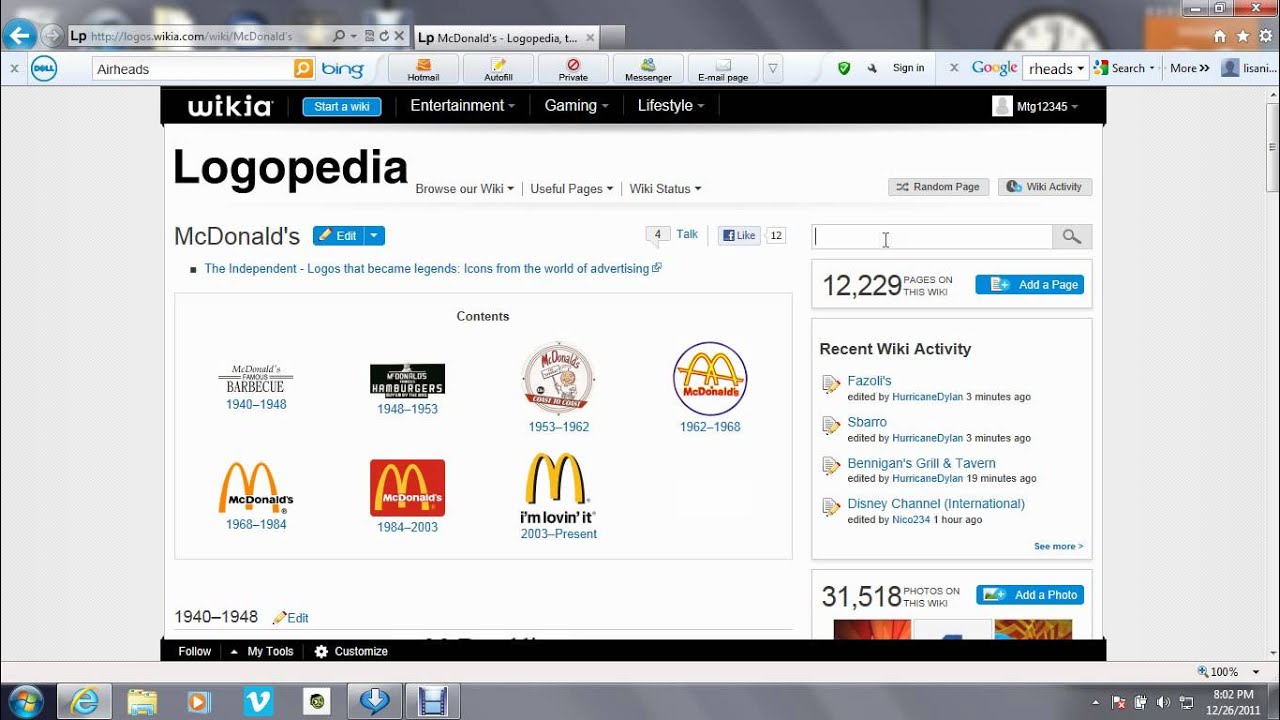Expand the Entertainment menu
The image size is (1280, 720).
(x=462, y=105)
